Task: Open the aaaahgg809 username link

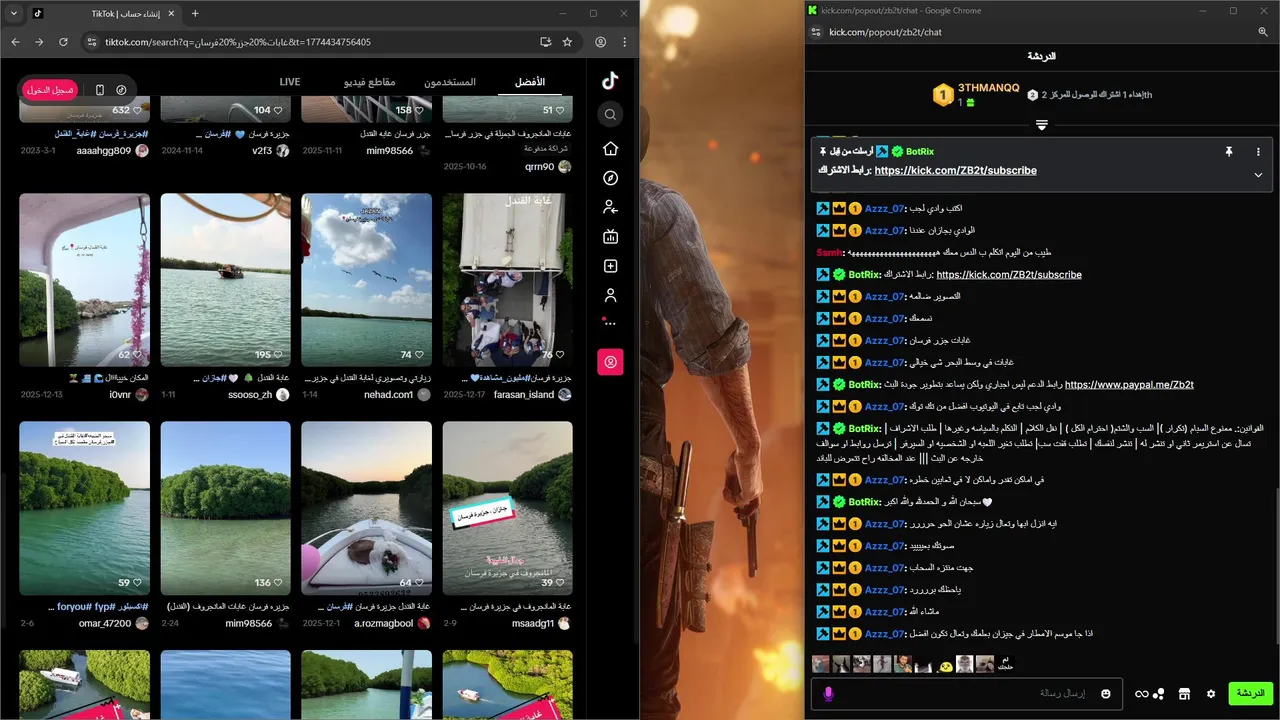Action: coord(104,151)
